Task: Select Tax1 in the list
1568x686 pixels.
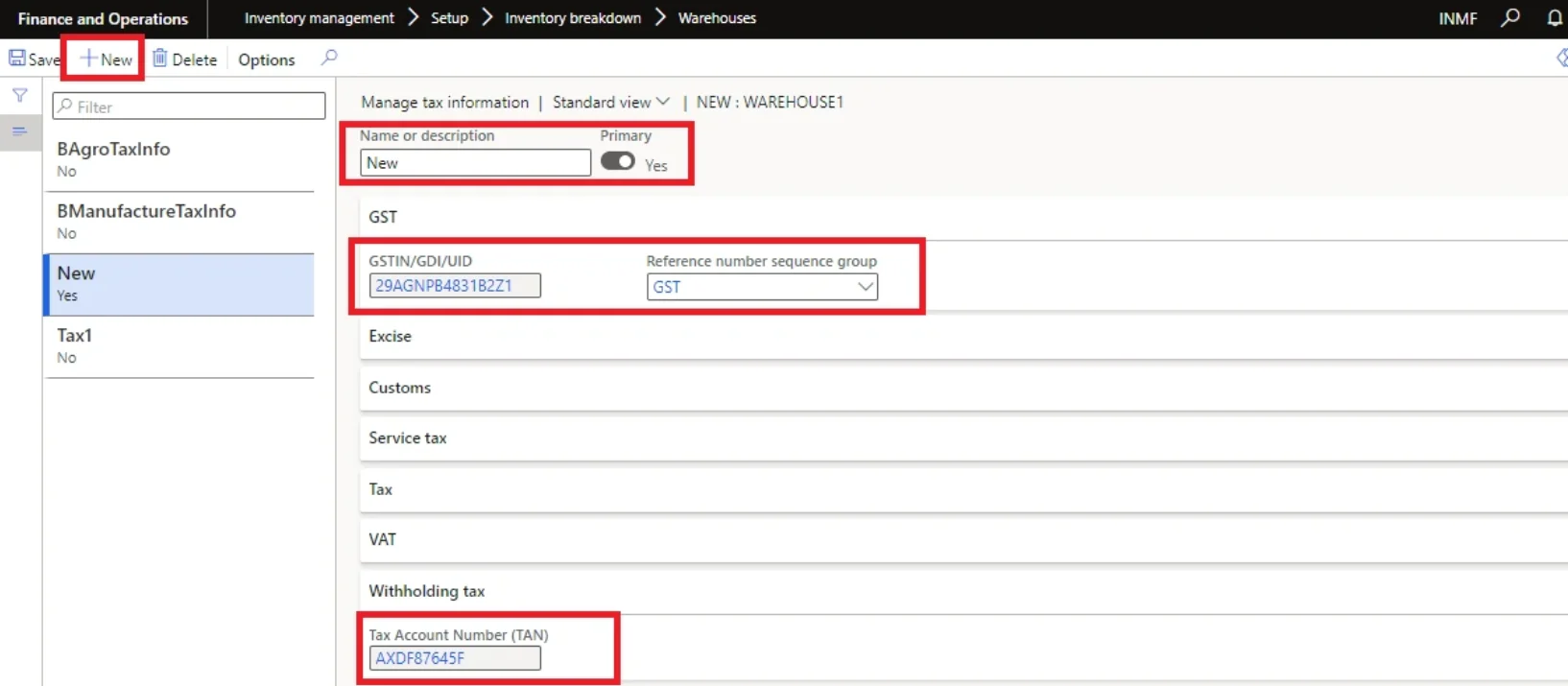Action: (179, 346)
